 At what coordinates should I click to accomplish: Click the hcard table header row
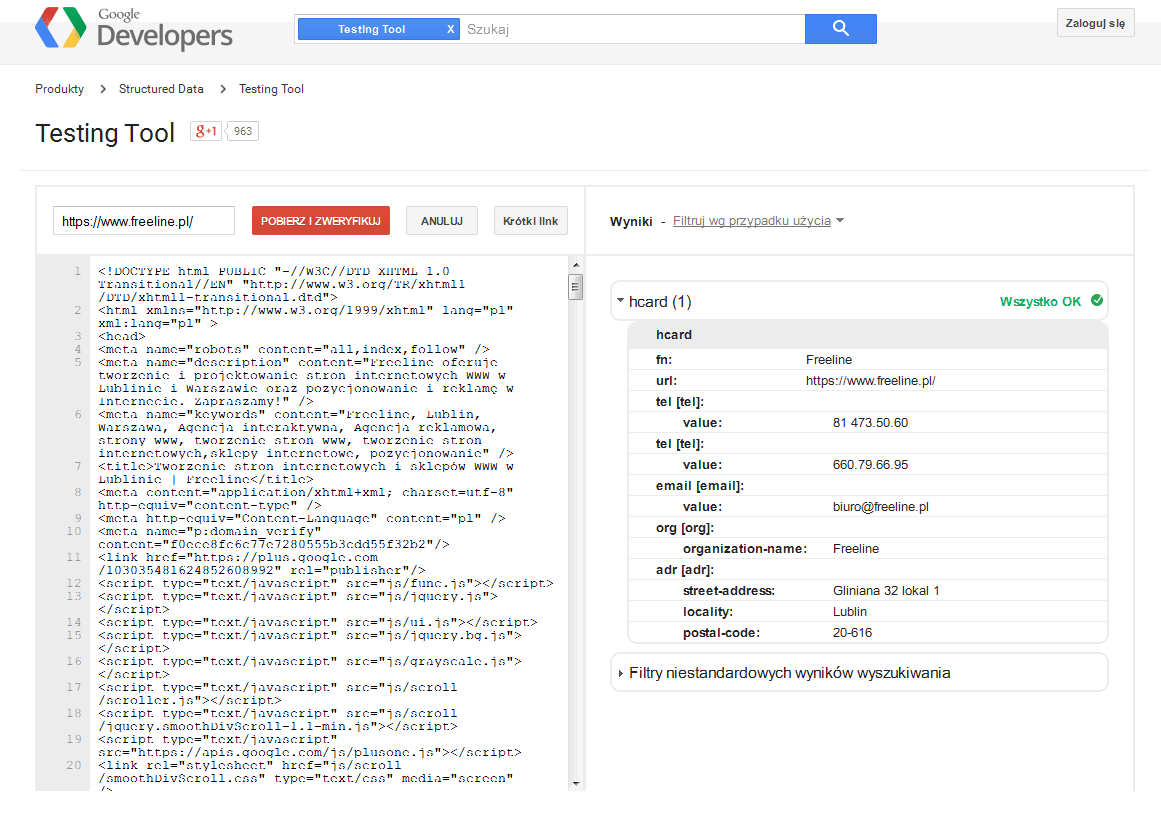(x=868, y=335)
